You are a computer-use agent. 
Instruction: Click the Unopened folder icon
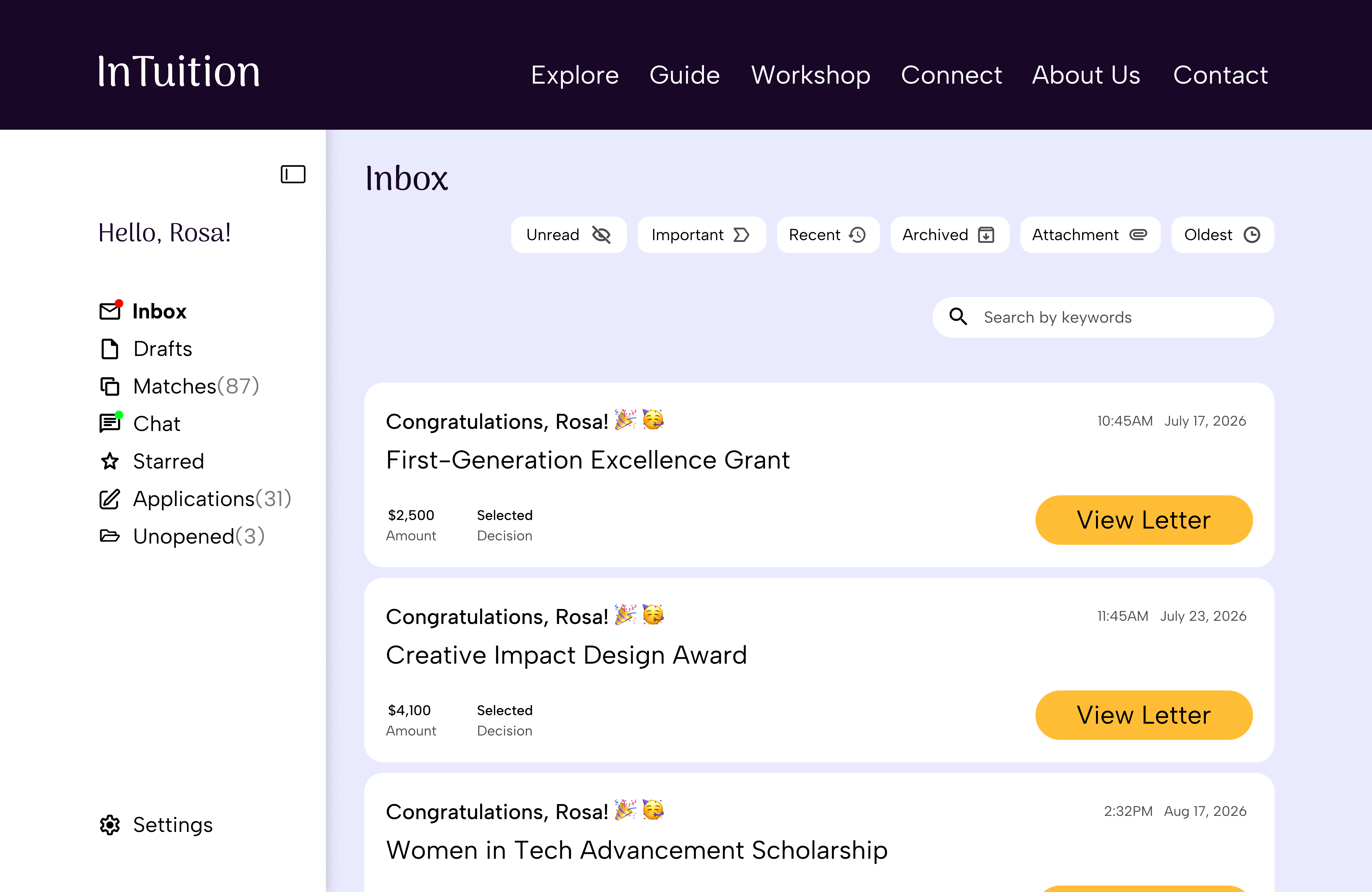110,536
